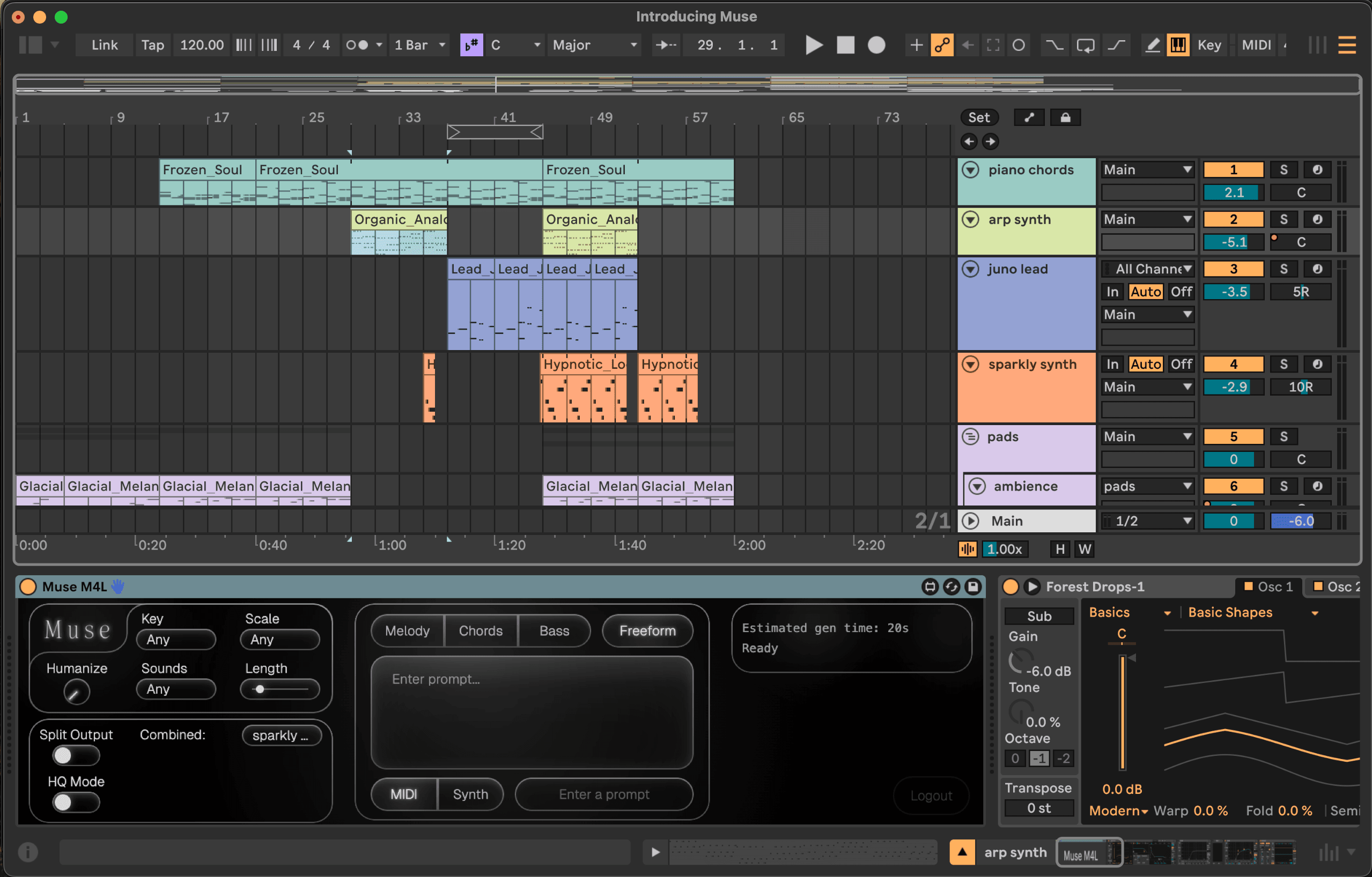Toggle the Split Output switch

click(75, 756)
